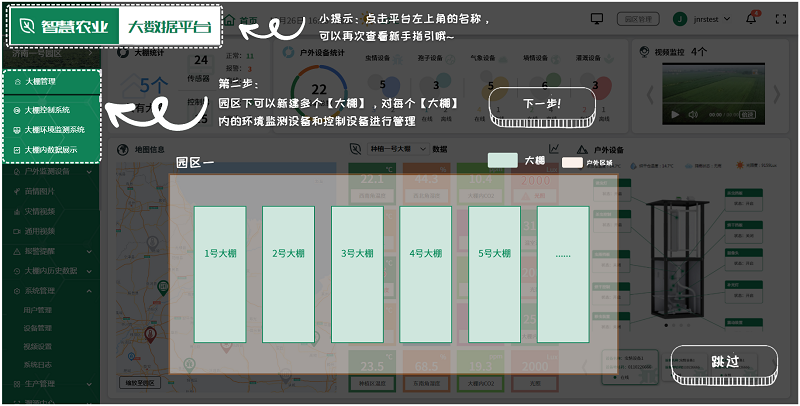This screenshot has height=406, width=800.
Task: Click the monitor display icon in header
Action: 598,18
